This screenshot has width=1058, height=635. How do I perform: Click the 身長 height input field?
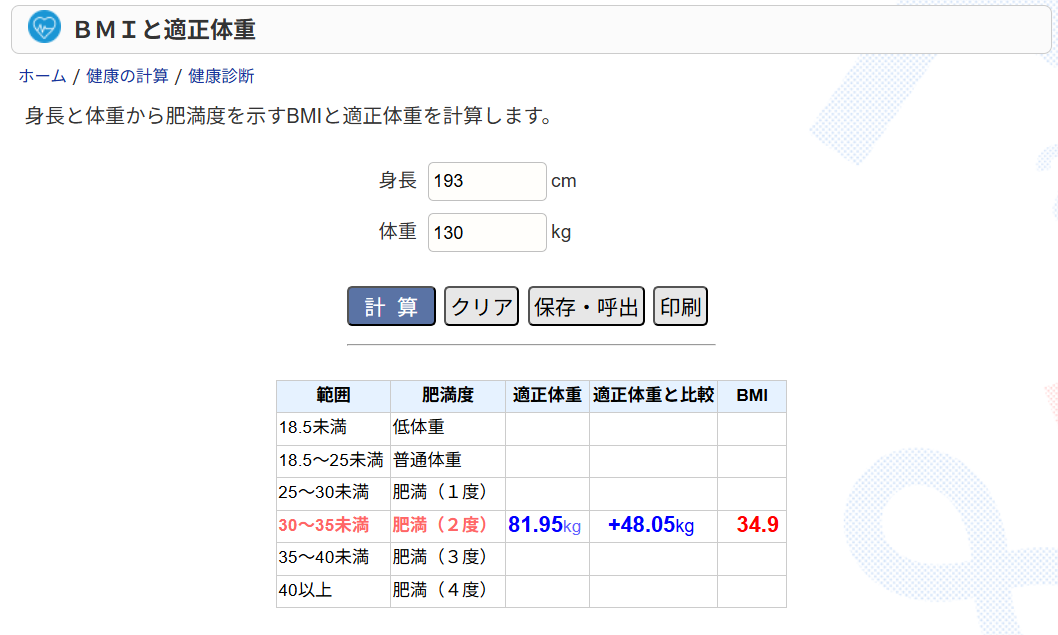tap(487, 181)
